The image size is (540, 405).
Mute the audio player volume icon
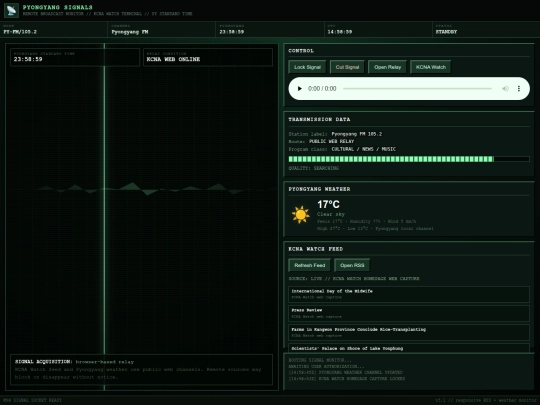tap(505, 89)
